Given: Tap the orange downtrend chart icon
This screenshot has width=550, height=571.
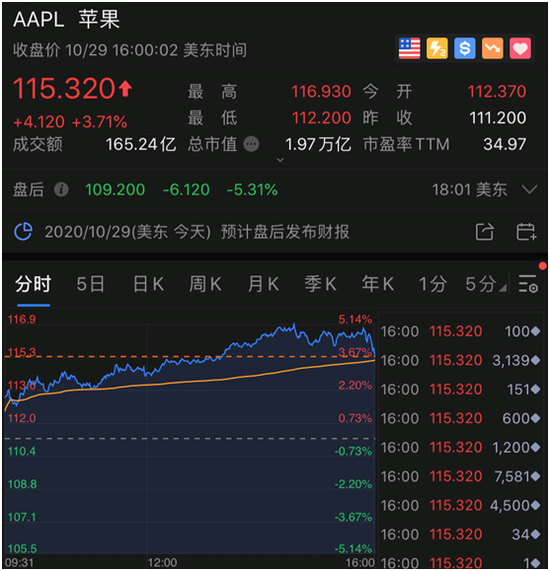Looking at the screenshot, I should point(492,48).
